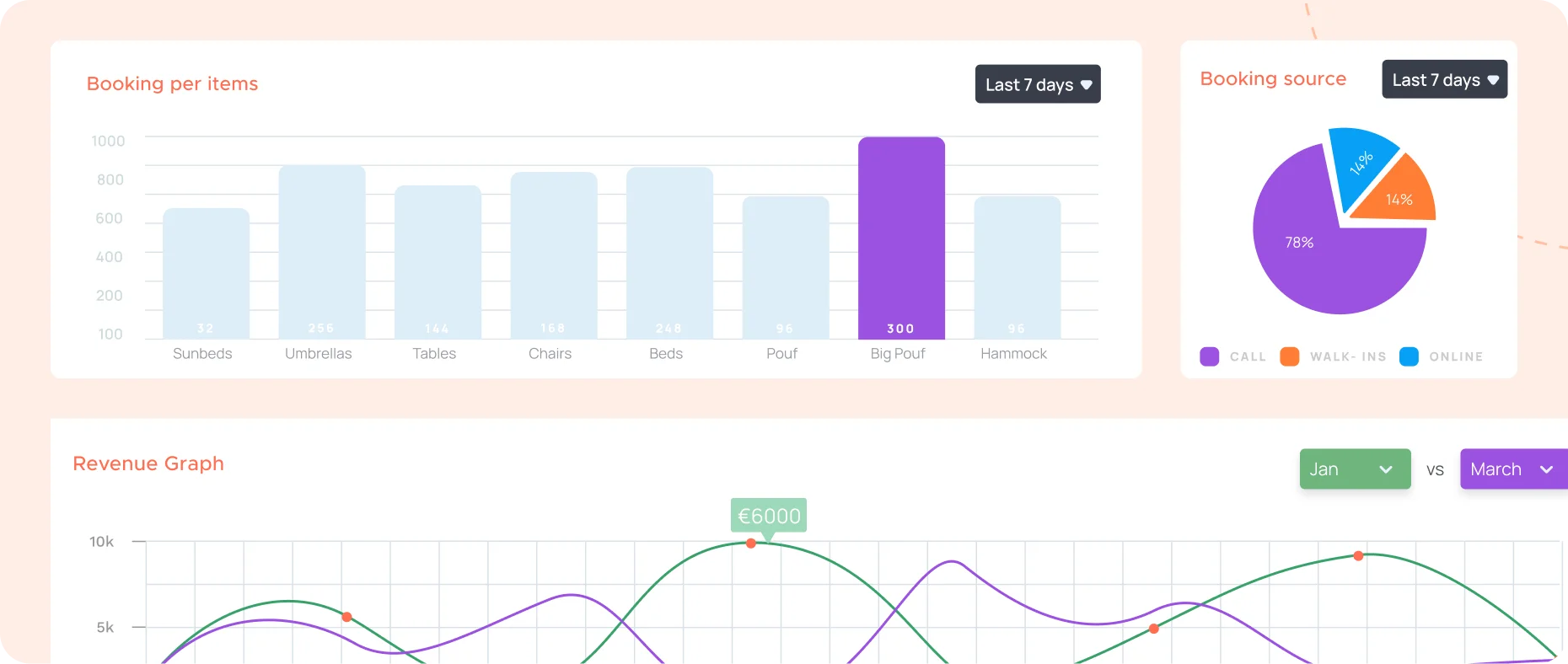Click the Big Pouf axis label
Image resolution: width=1568 pixels, height=664 pixels.
pos(898,354)
